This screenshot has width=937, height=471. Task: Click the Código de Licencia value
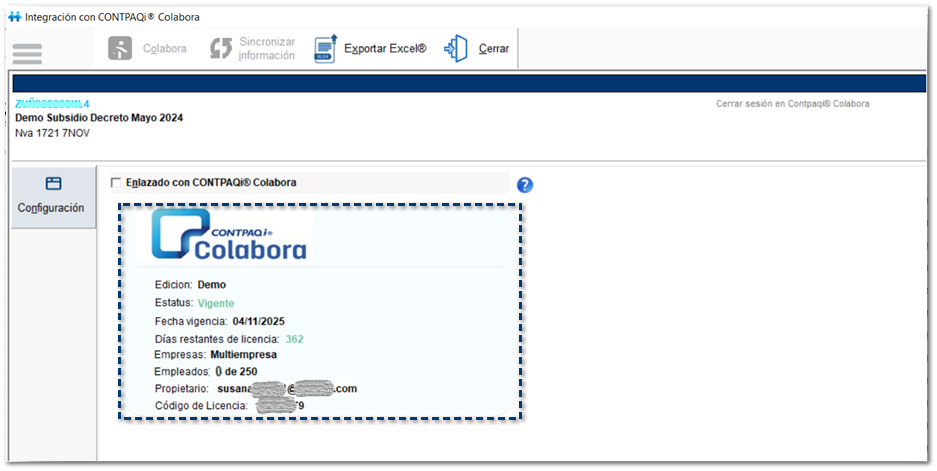pyautogui.click(x=280, y=406)
